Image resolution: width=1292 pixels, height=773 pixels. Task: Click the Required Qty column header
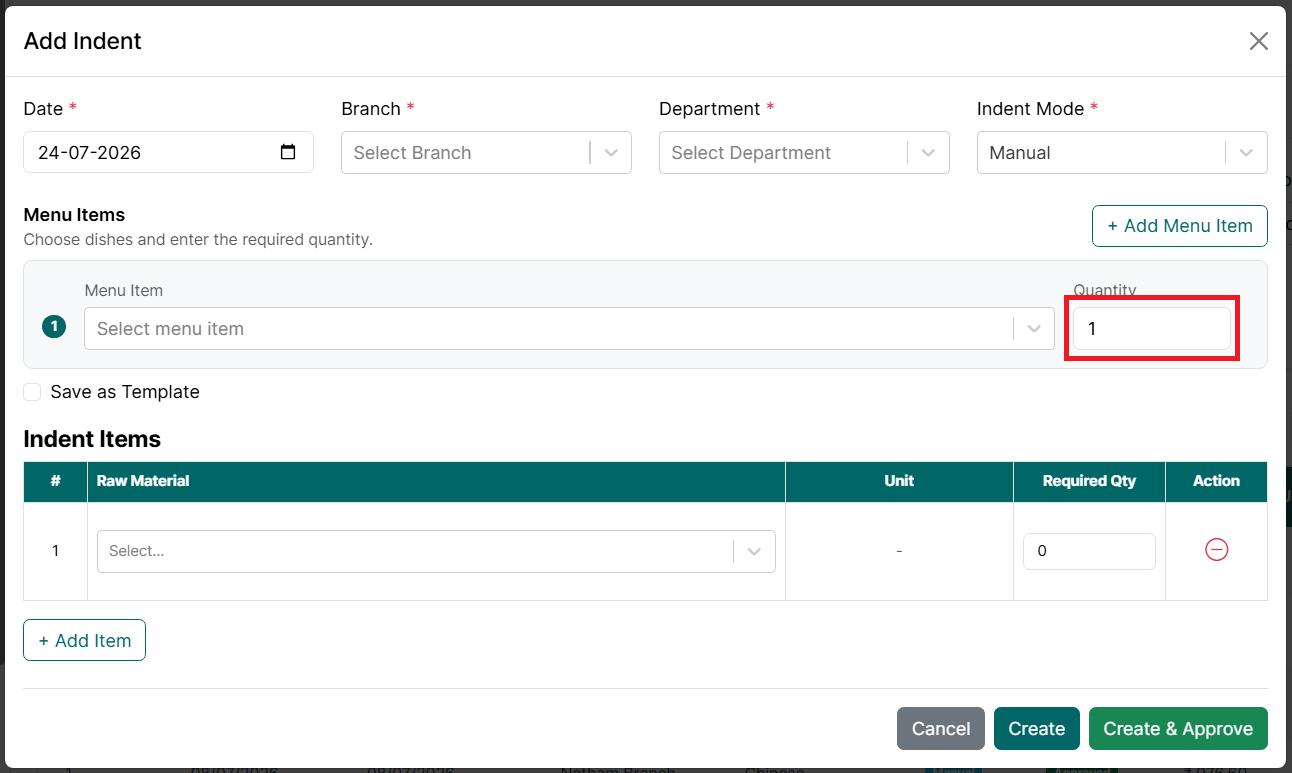tap(1089, 481)
